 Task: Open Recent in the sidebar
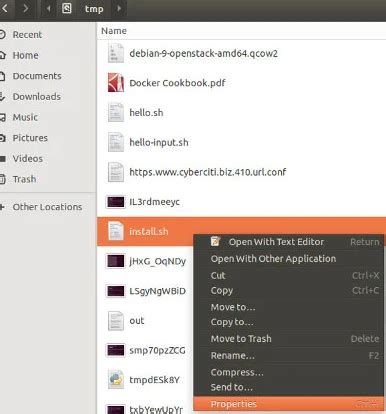click(27, 35)
